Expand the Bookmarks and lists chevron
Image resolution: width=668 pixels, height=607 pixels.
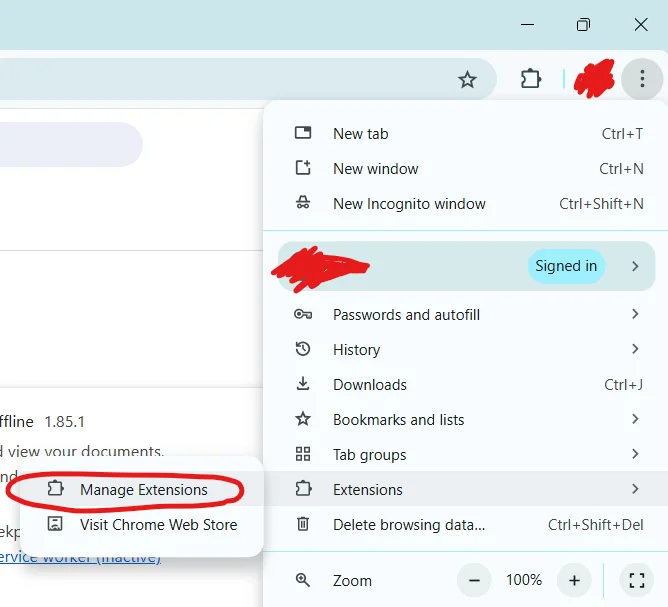635,419
